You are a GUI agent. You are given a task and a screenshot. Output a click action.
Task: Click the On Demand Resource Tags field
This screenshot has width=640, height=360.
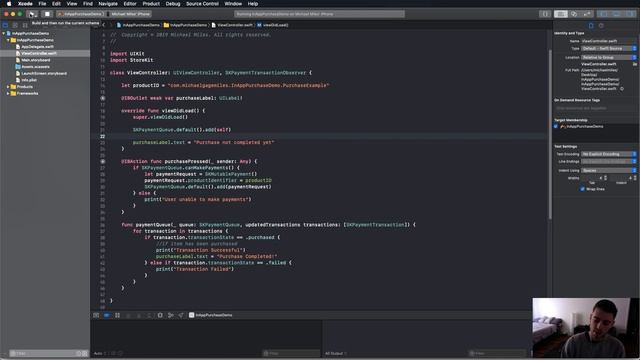pos(596,108)
